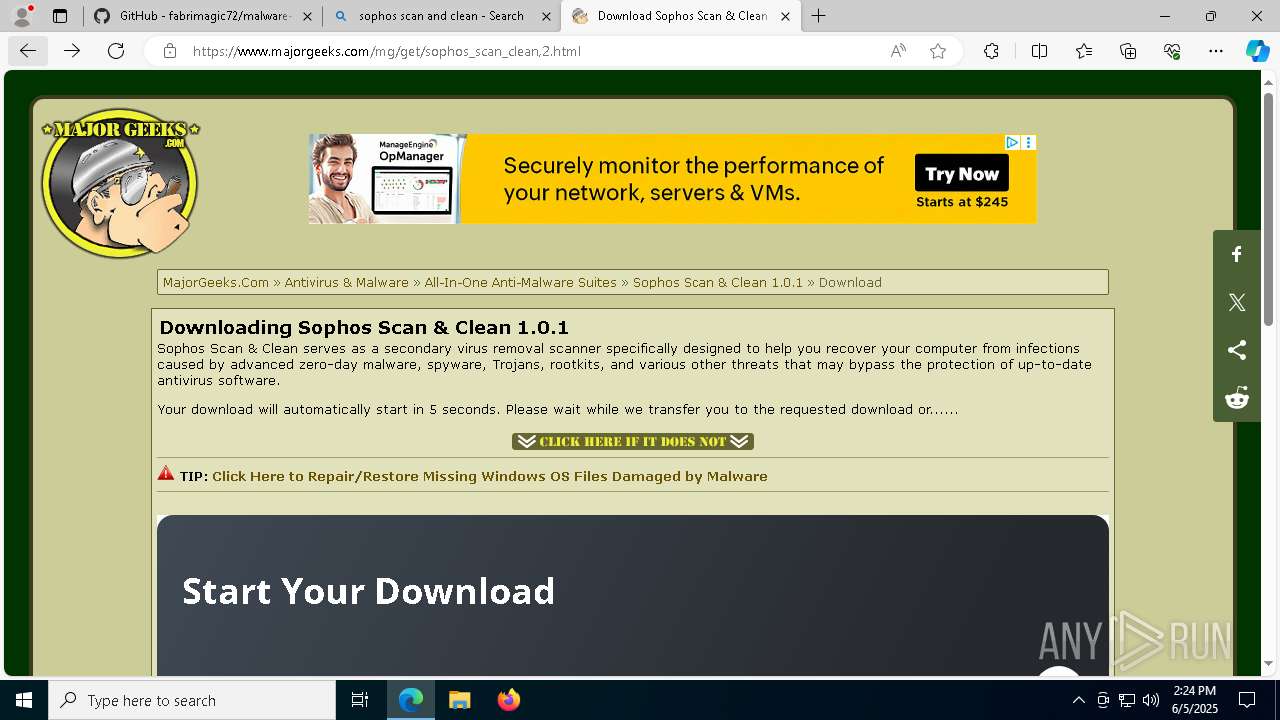Click Try Now on OpManager ad
Image resolution: width=1280 pixels, height=720 pixels.
point(962,173)
